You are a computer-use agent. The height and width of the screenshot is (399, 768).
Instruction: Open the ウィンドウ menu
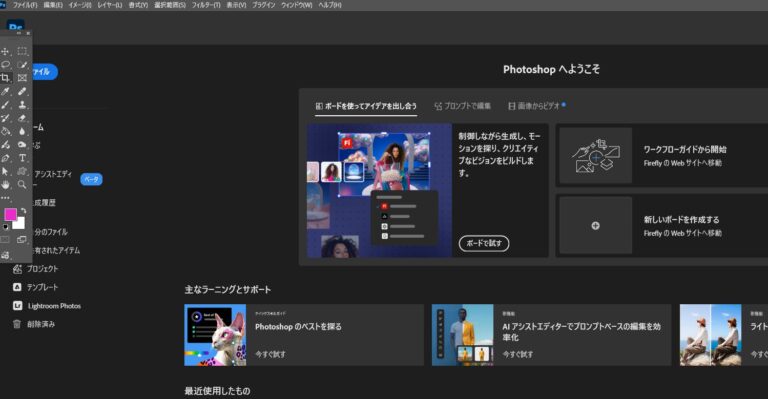pyautogui.click(x=296, y=5)
